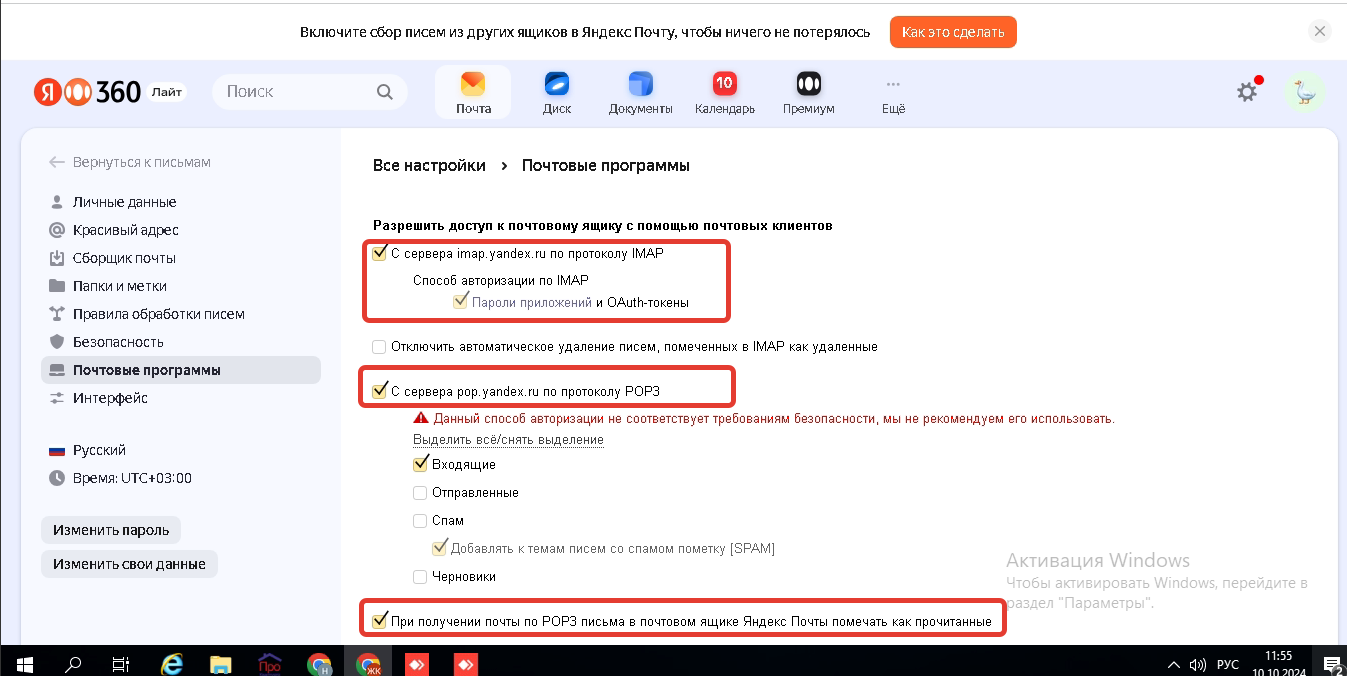Click the Способ авторизации по IMAP label
1347x676 pixels.
coord(501,280)
